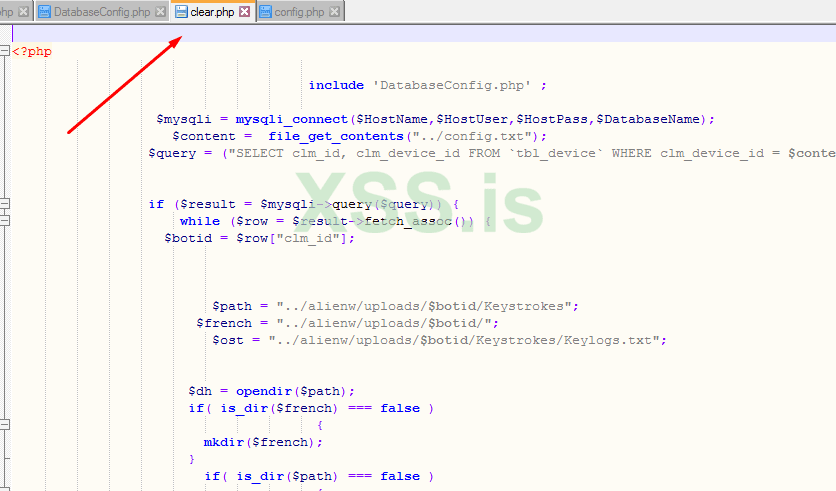The image size is (836, 491).
Task: Click the $ost = Keylogs.txt path line
Action: click(439, 341)
